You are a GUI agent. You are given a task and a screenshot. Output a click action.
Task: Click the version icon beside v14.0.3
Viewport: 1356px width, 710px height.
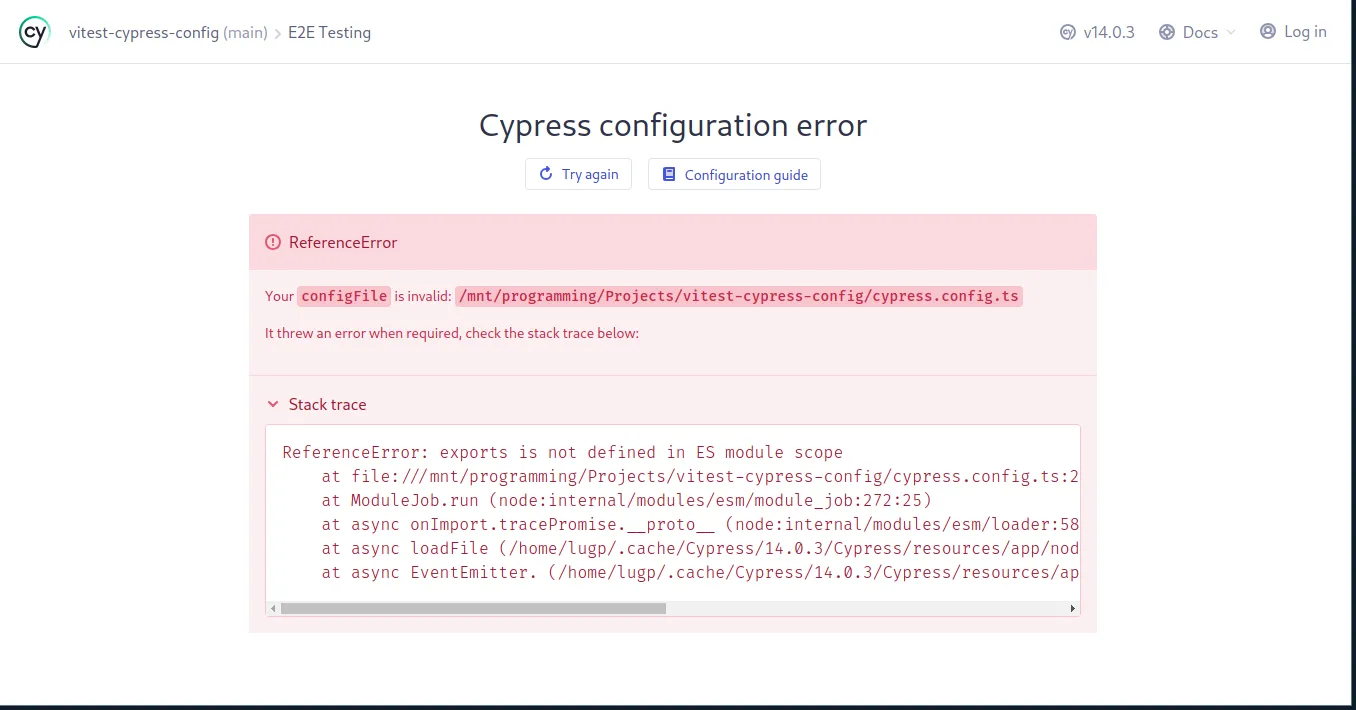tap(1067, 32)
